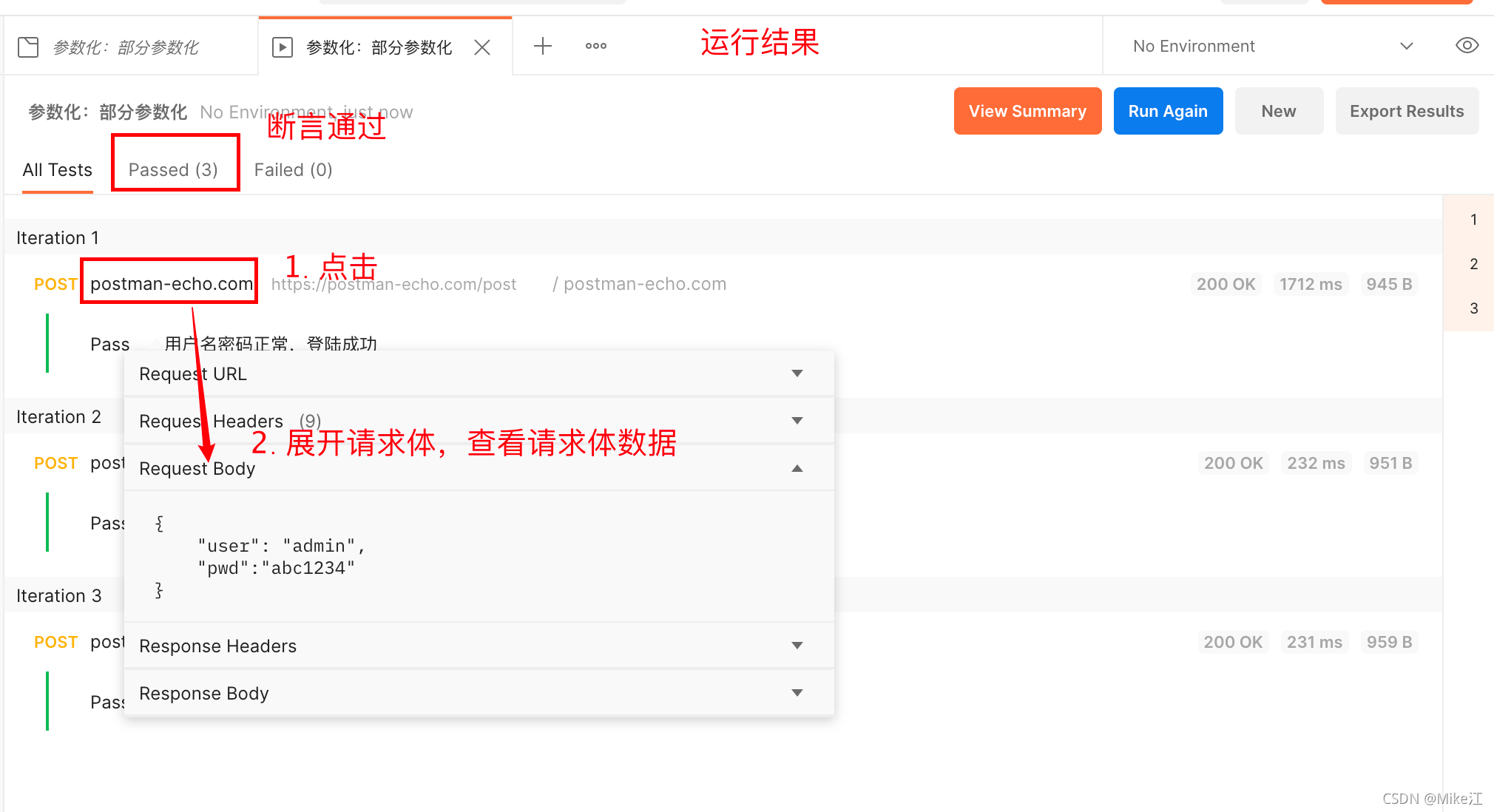Expand the Response Body section
The width and height of the screenshot is (1494, 812).
[479, 693]
